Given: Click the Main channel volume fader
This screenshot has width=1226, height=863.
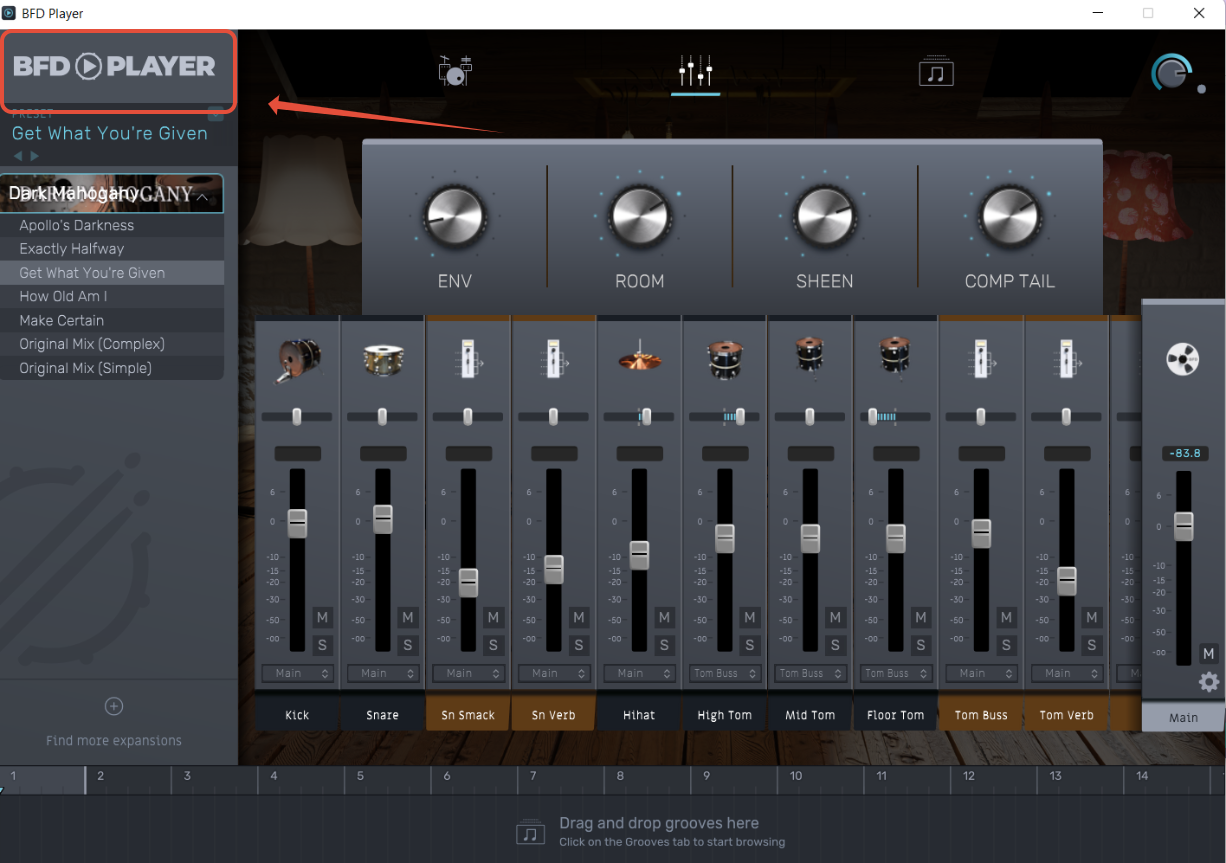Looking at the screenshot, I should pyautogui.click(x=1184, y=526).
